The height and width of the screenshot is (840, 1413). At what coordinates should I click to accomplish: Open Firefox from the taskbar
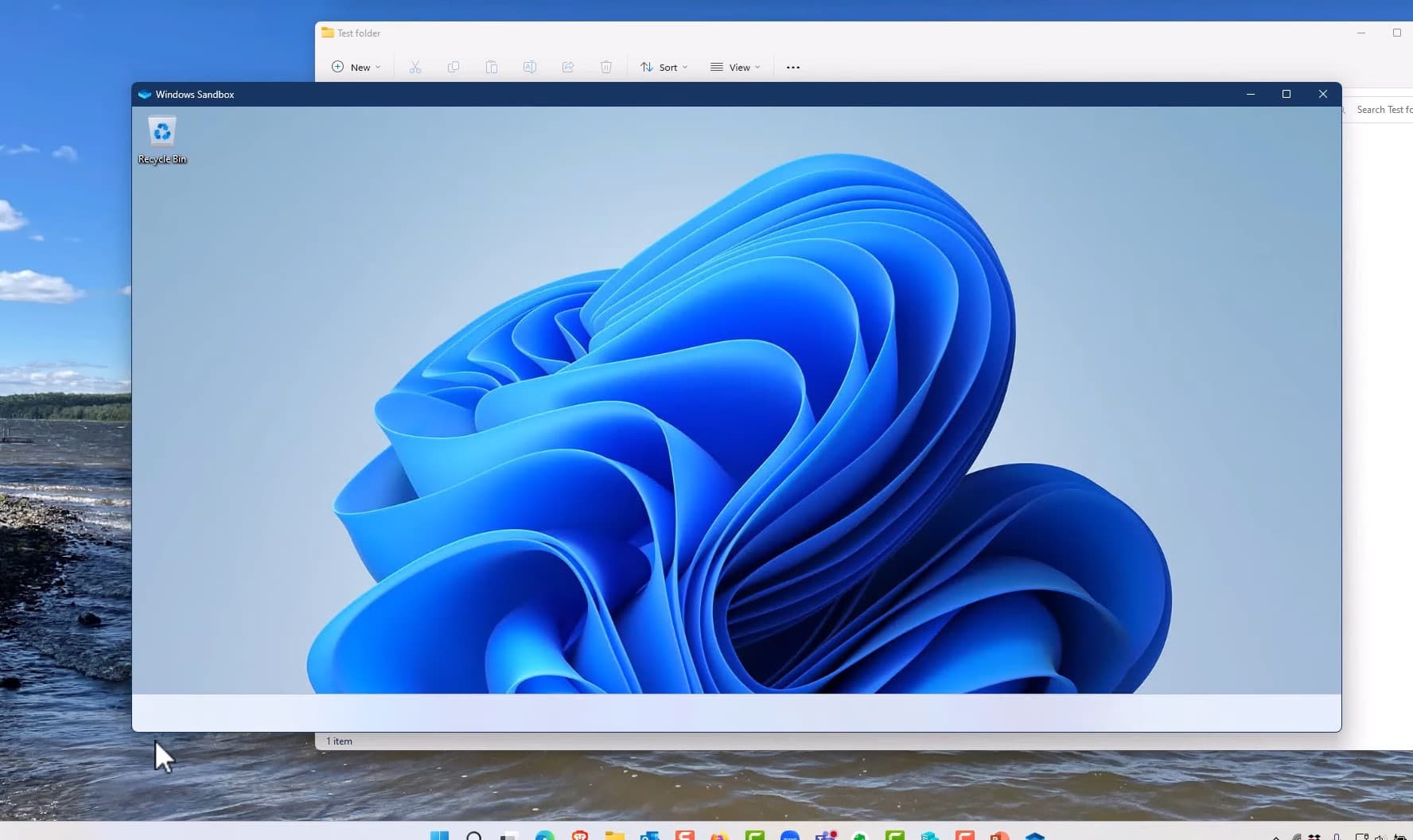click(718, 835)
